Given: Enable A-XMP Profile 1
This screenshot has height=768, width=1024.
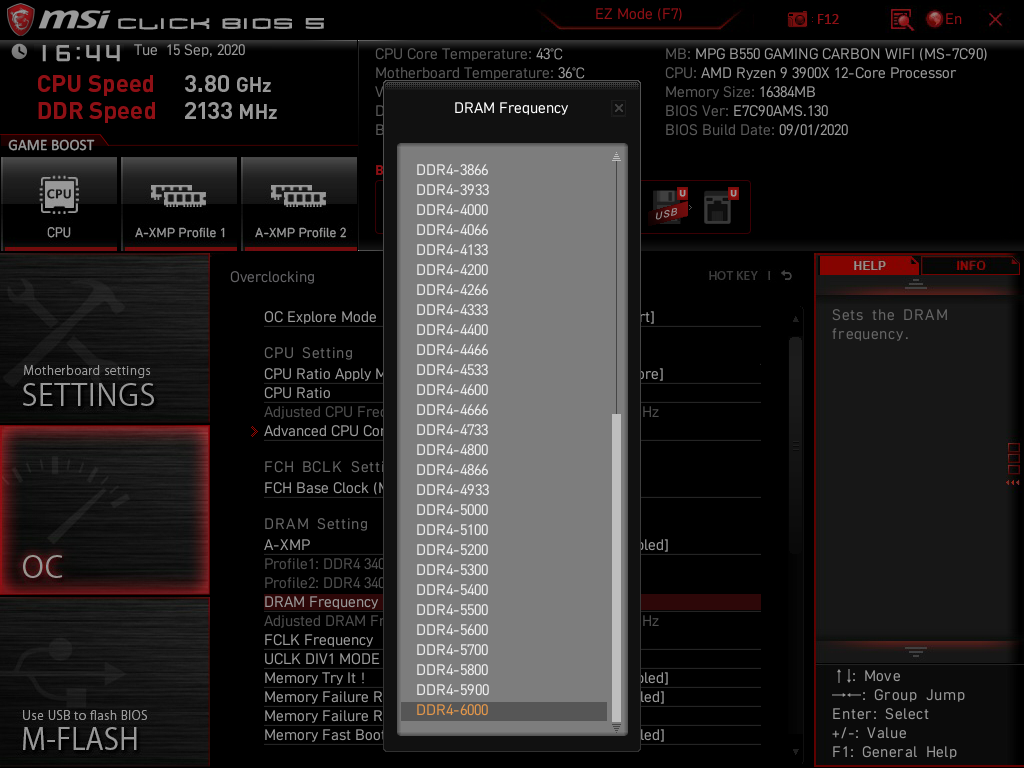Looking at the screenshot, I should [x=180, y=203].
